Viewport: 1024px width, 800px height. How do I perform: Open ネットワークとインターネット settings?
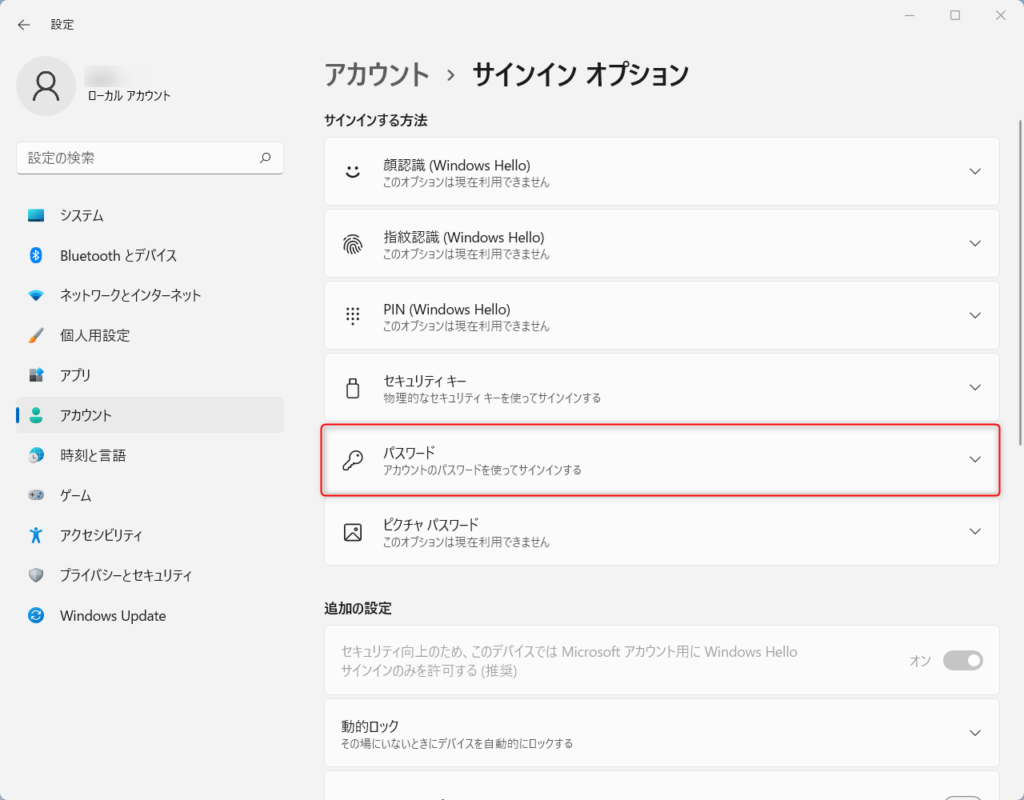150,295
